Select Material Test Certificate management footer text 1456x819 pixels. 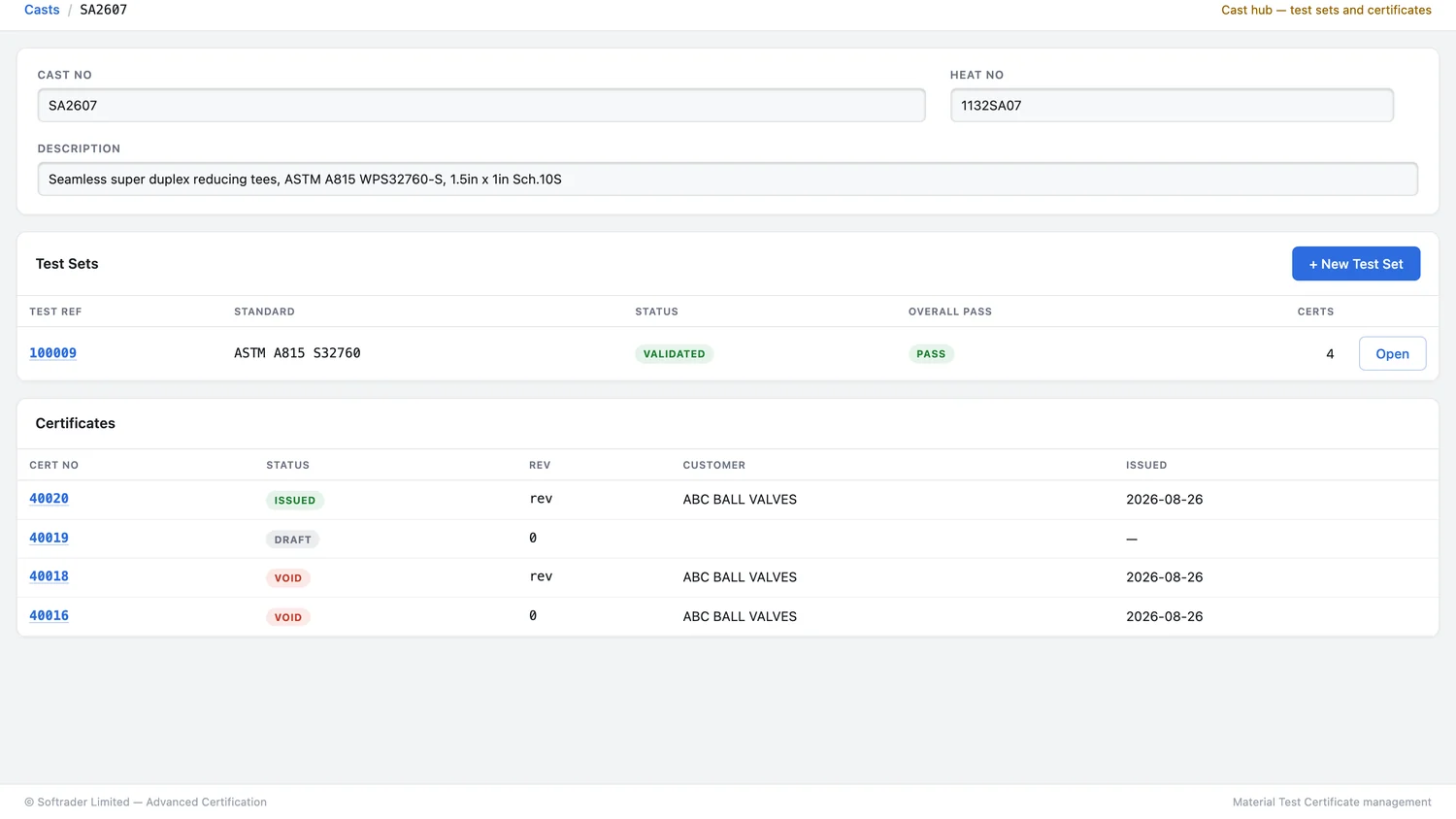coord(1332,803)
